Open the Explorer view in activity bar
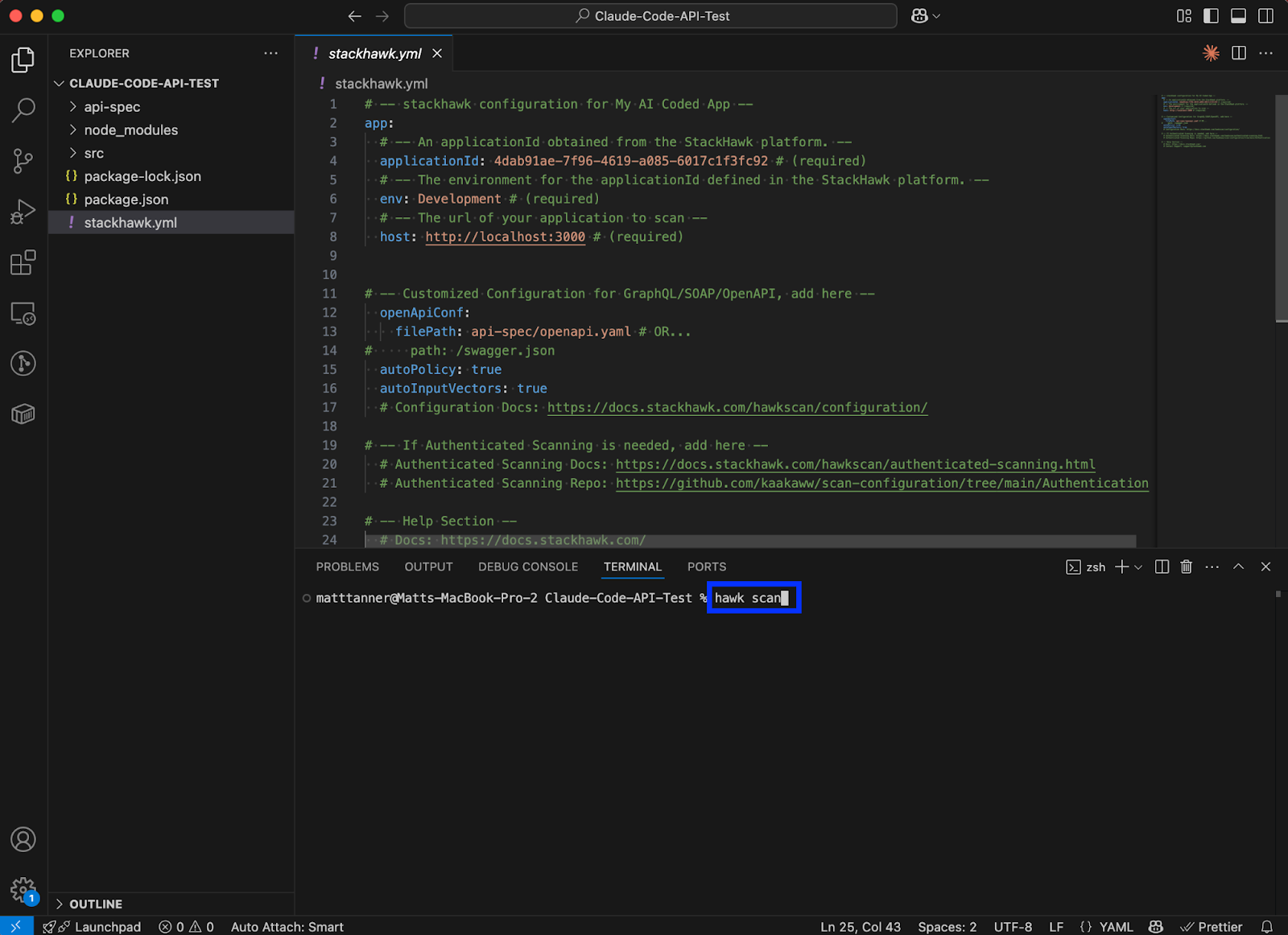The width and height of the screenshot is (1288, 935). 23,60
